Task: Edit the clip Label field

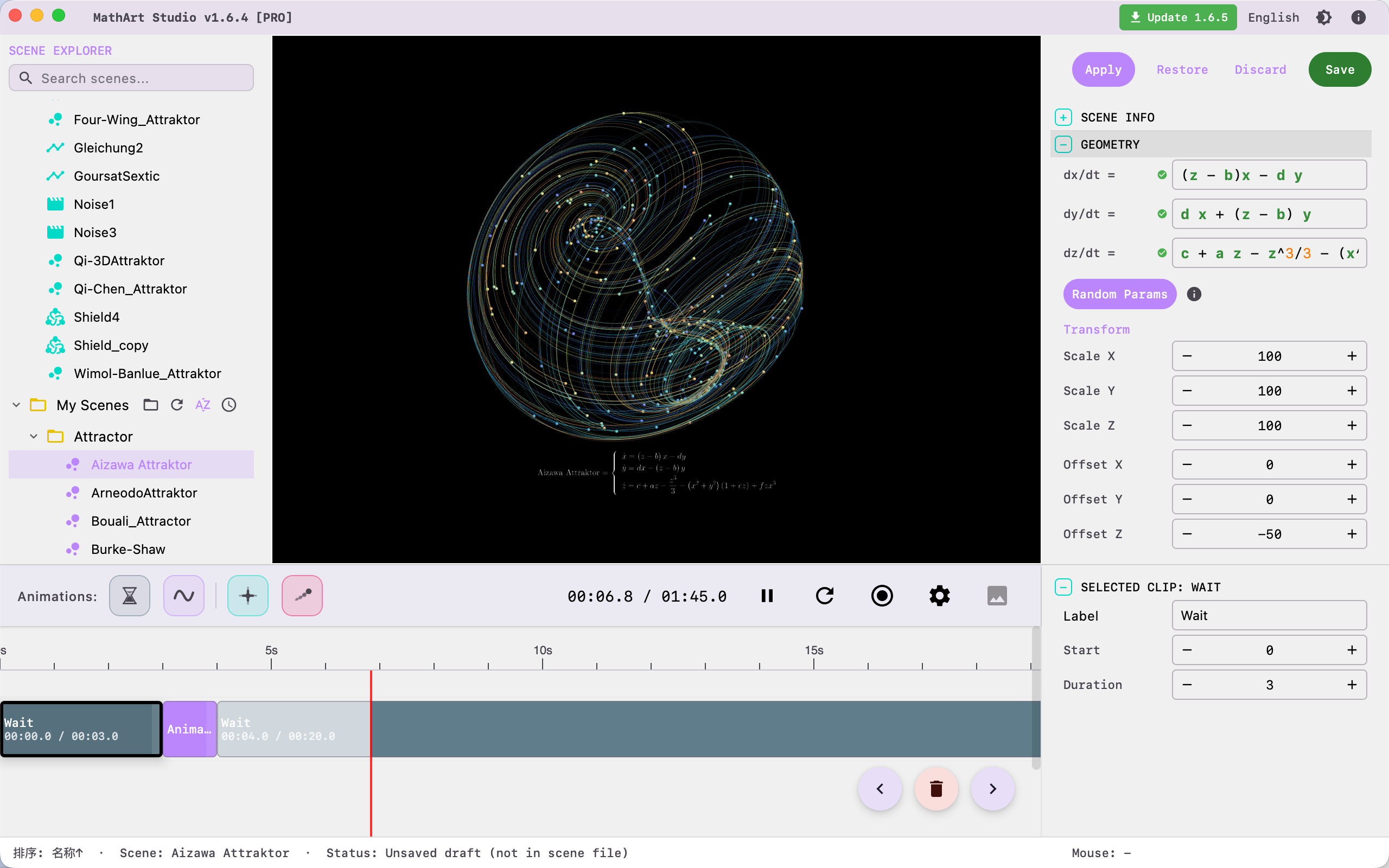Action: point(1269,615)
